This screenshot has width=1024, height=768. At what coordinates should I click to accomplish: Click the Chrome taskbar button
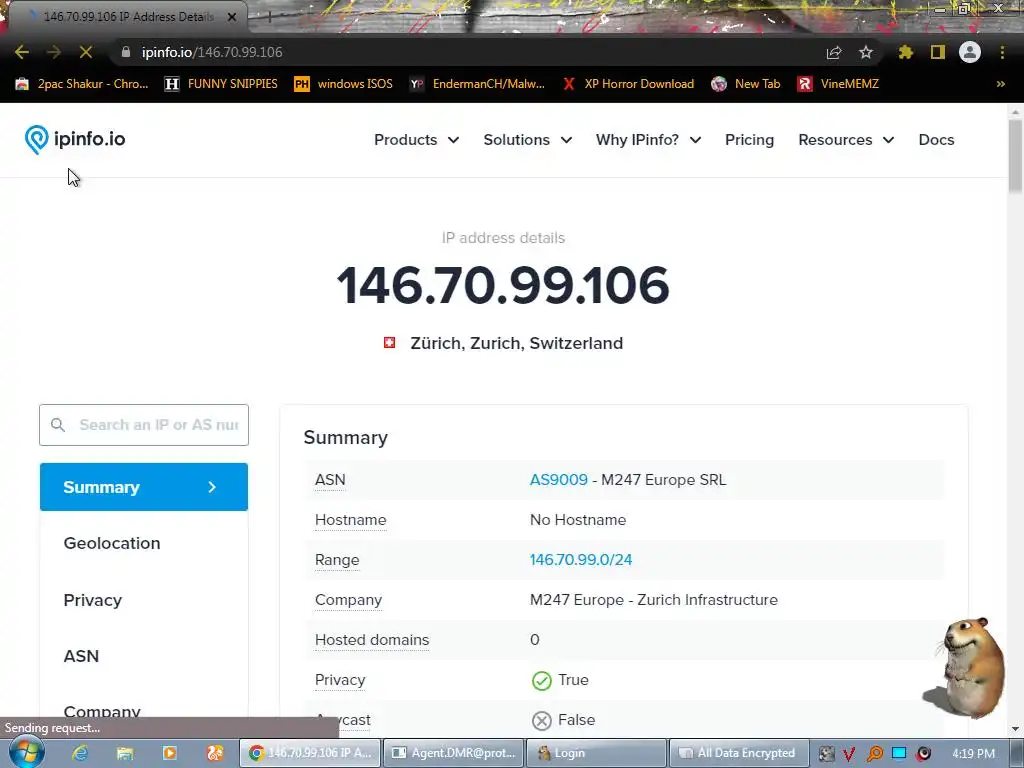click(311, 753)
